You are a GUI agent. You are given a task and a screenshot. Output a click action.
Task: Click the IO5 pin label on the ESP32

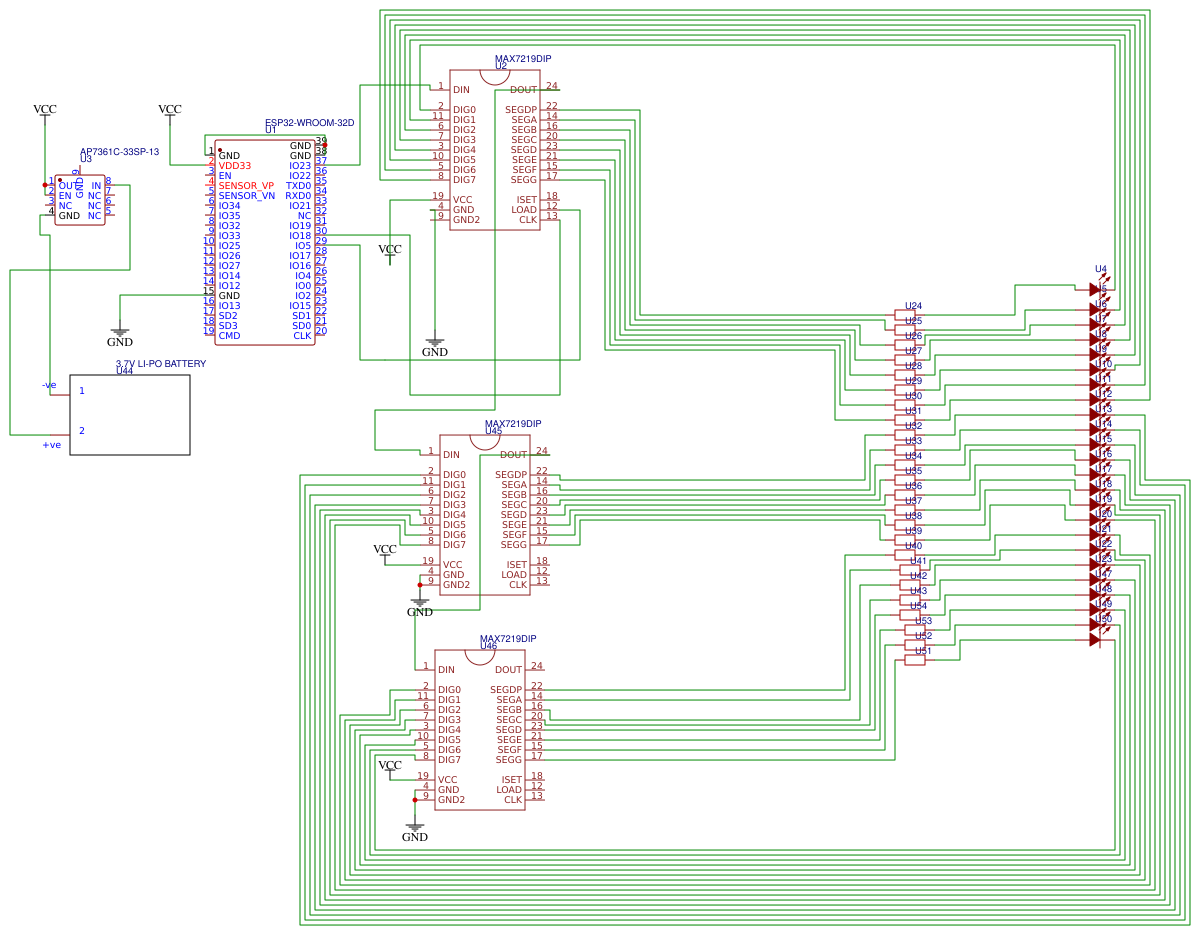point(303,246)
